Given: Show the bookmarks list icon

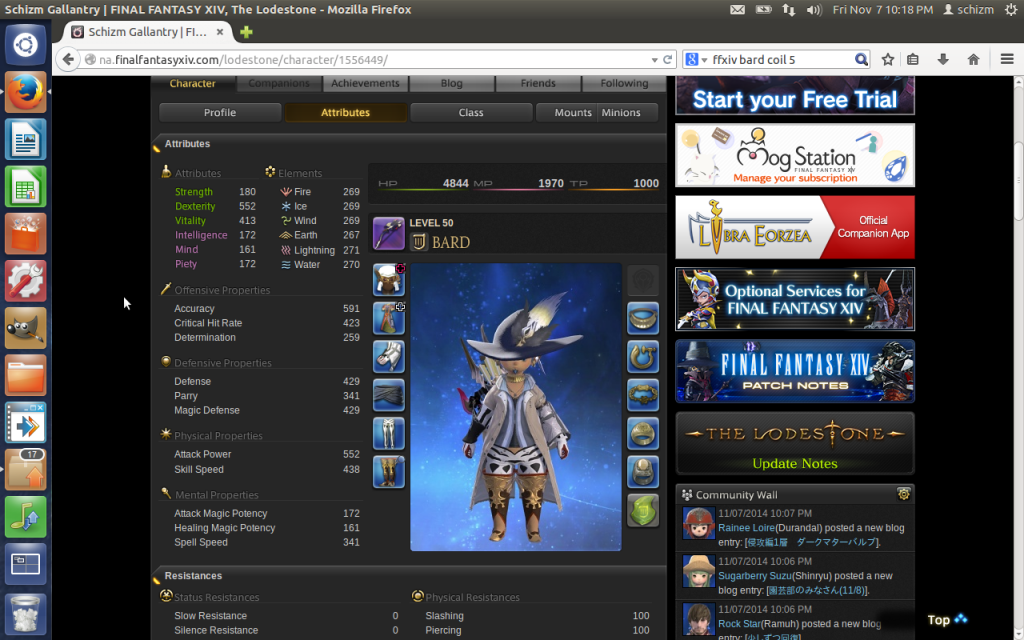Looking at the screenshot, I should pyautogui.click(x=913, y=59).
